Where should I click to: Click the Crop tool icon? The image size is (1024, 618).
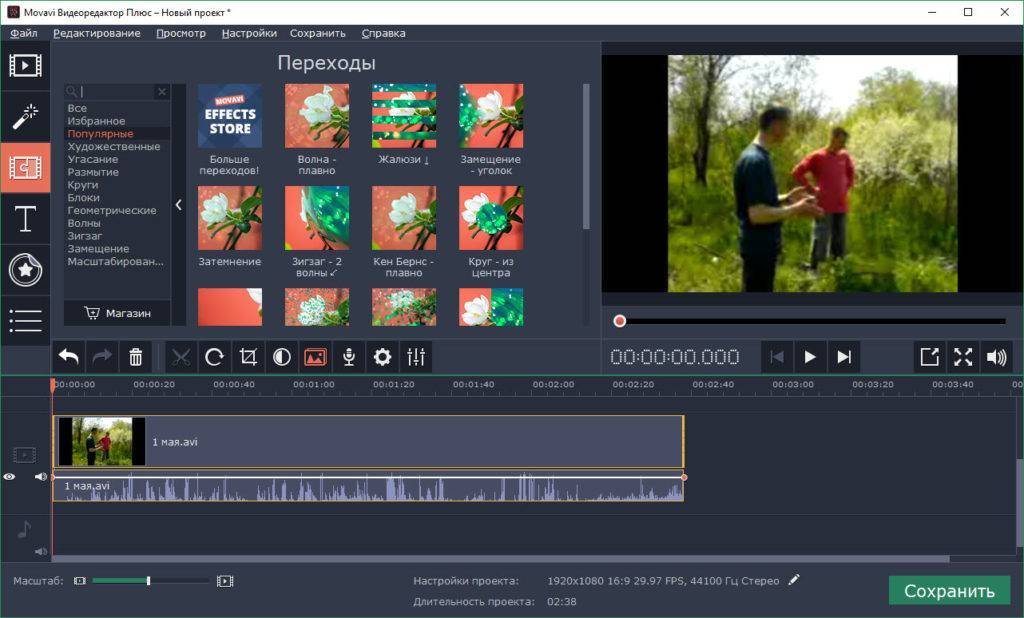point(248,357)
